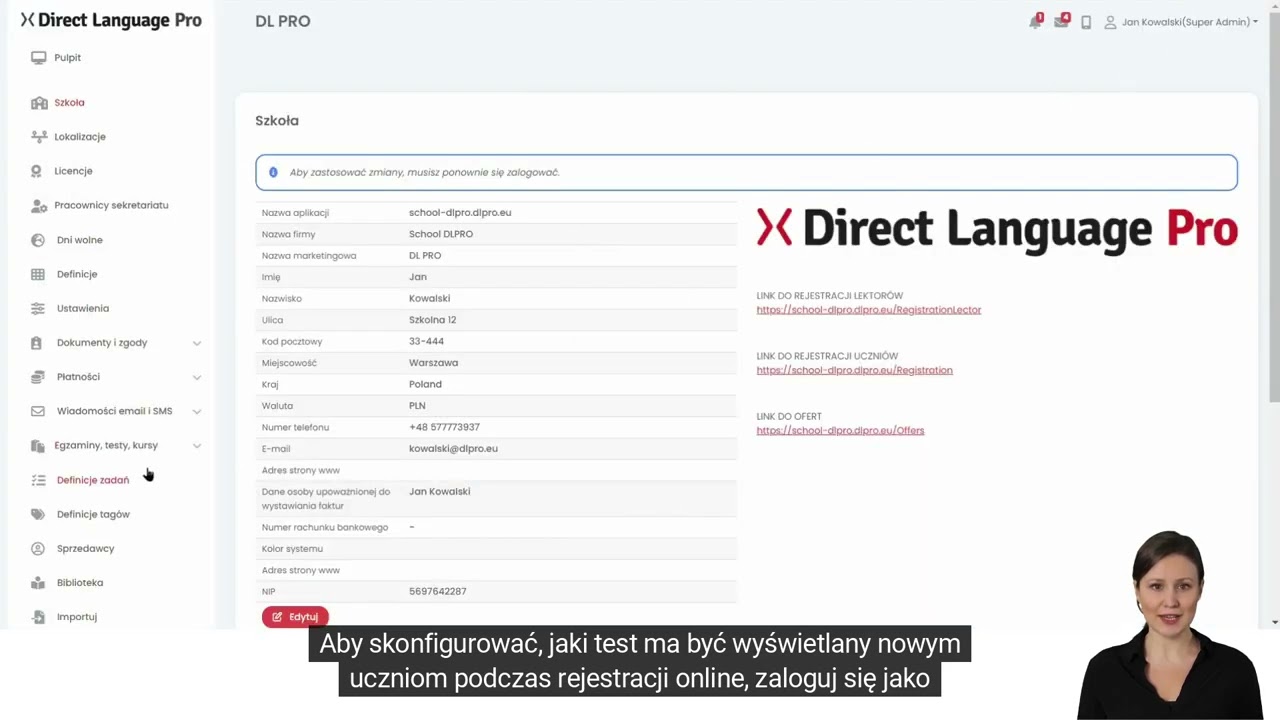This screenshot has height=720, width=1280.
Task: Click the large Direct Language Pro logo image
Action: 997,229
